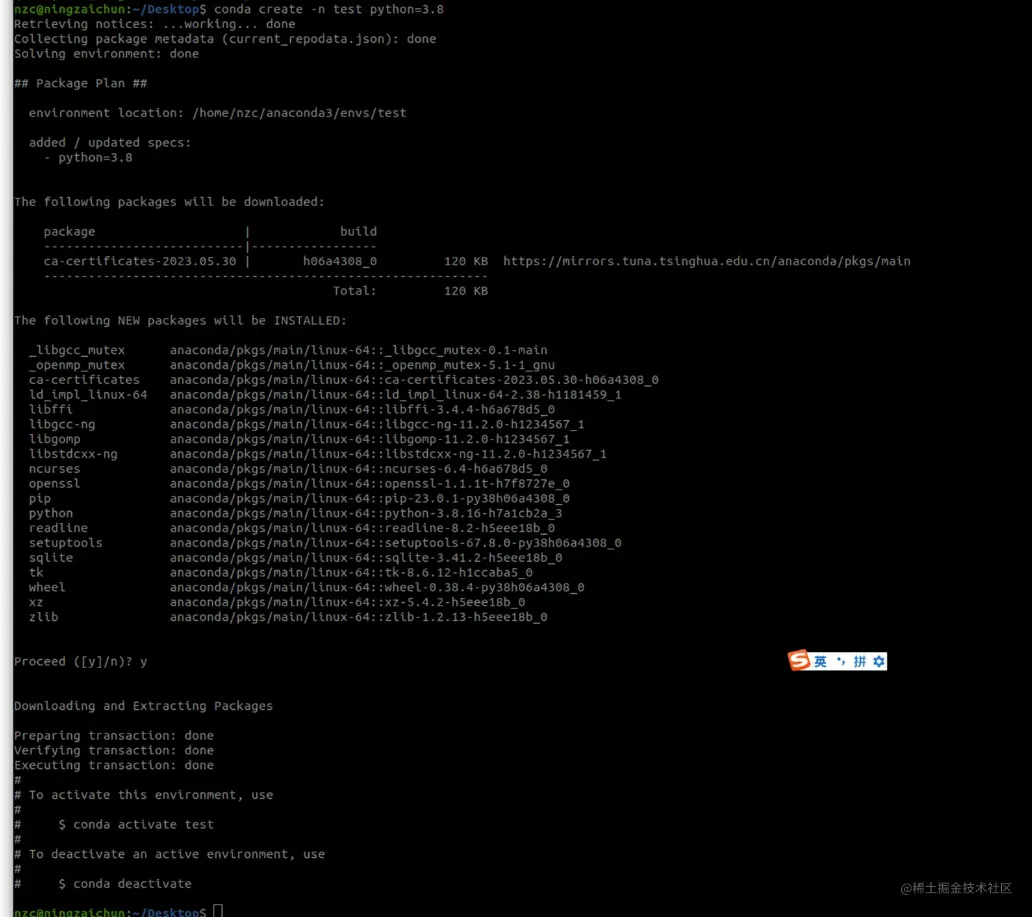Image resolution: width=1032 pixels, height=917 pixels.
Task: Click 'libstdcxx-ng-11.2.0-h1234567_1' package path
Action: [388, 454]
